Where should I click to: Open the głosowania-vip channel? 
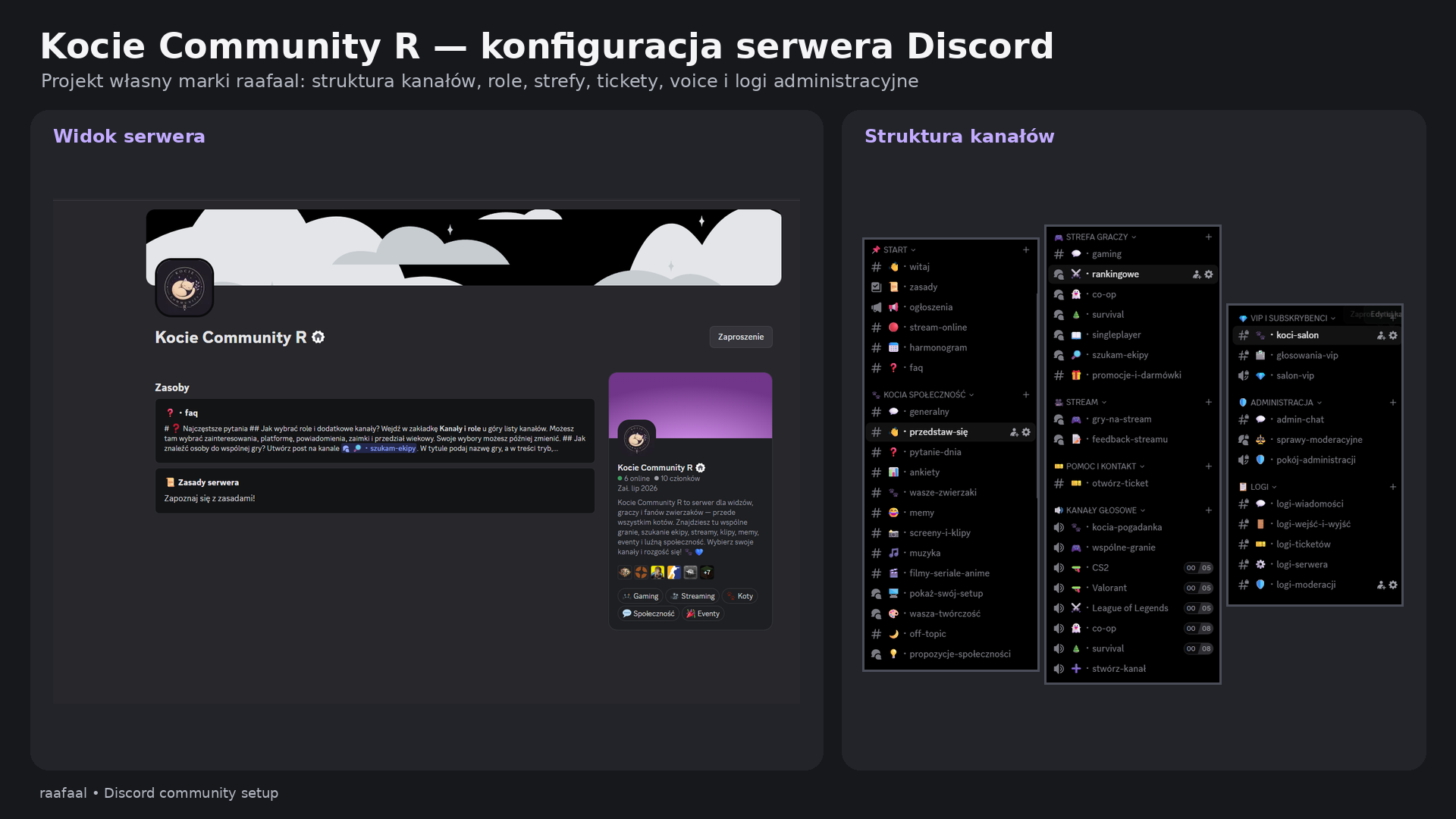point(1316,356)
